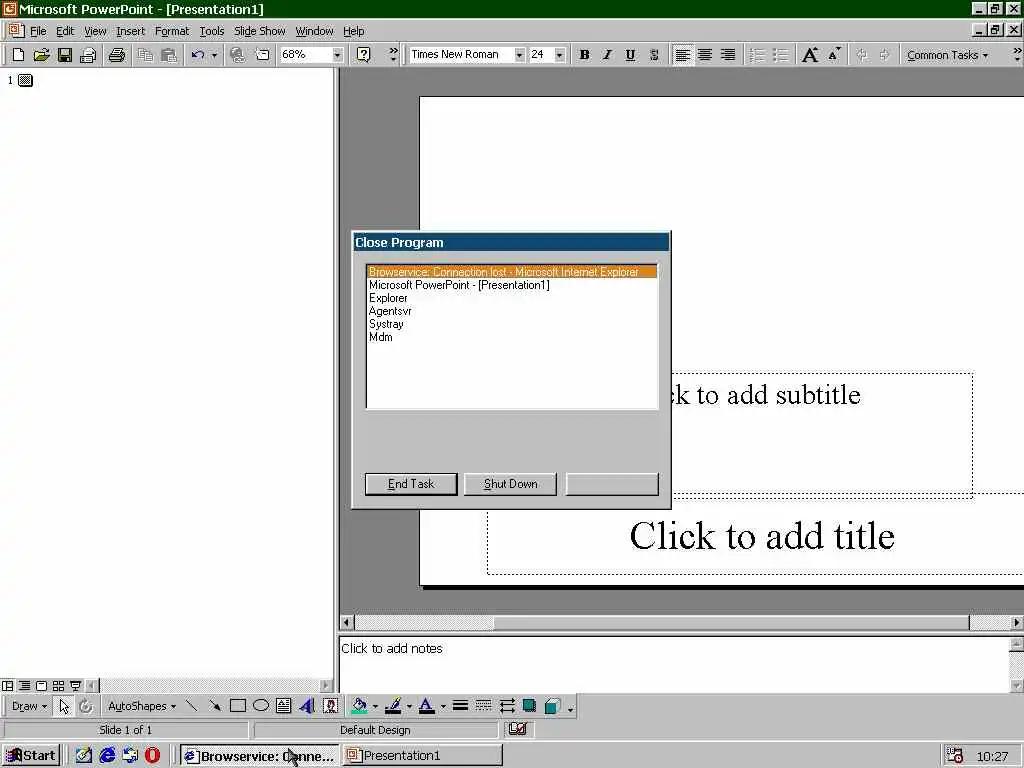Screen dimensions: 1024x768
Task: Decrease font size with small A icon
Action: 834,55
